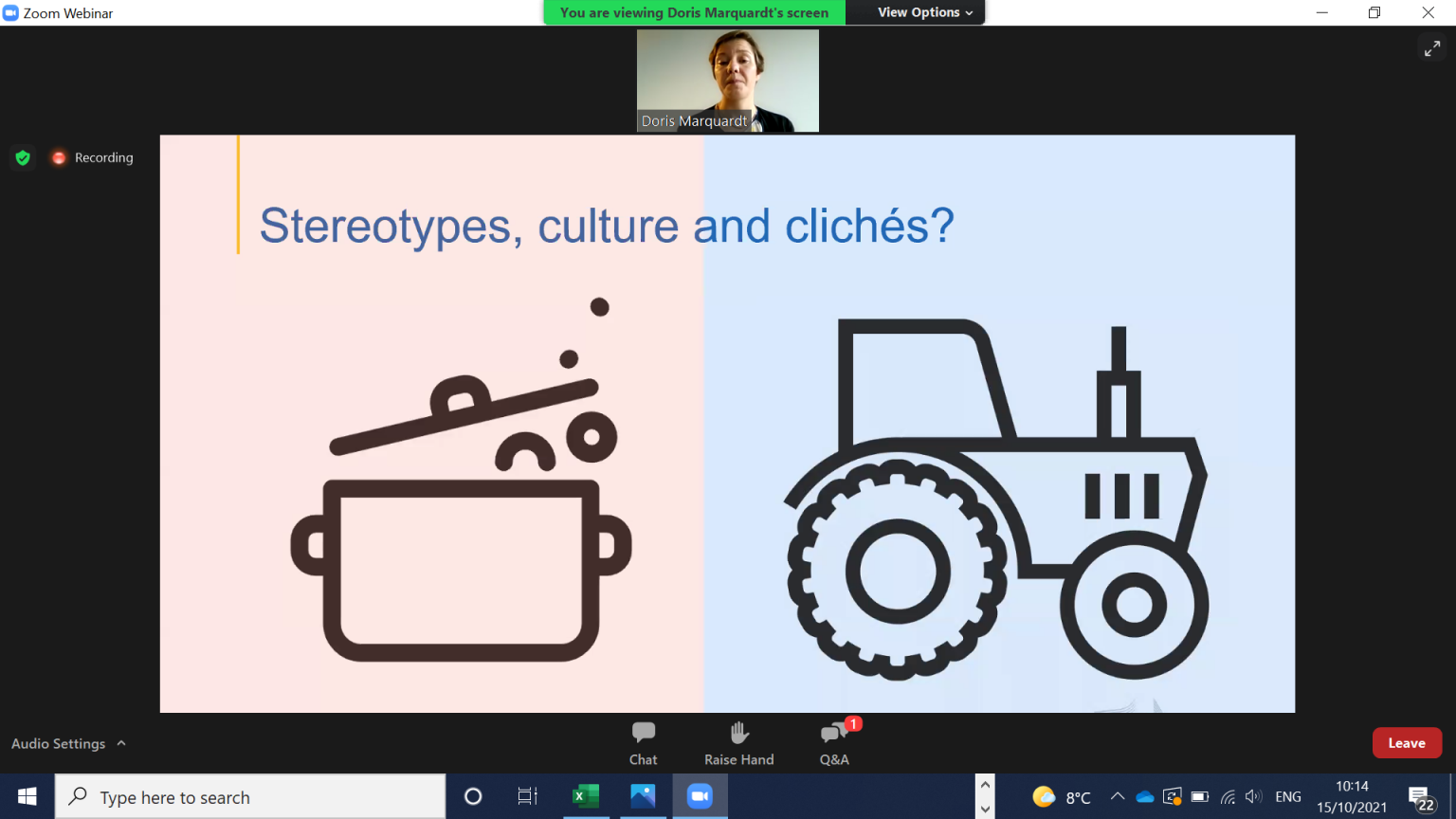Open the Windows Start menu

[27, 796]
